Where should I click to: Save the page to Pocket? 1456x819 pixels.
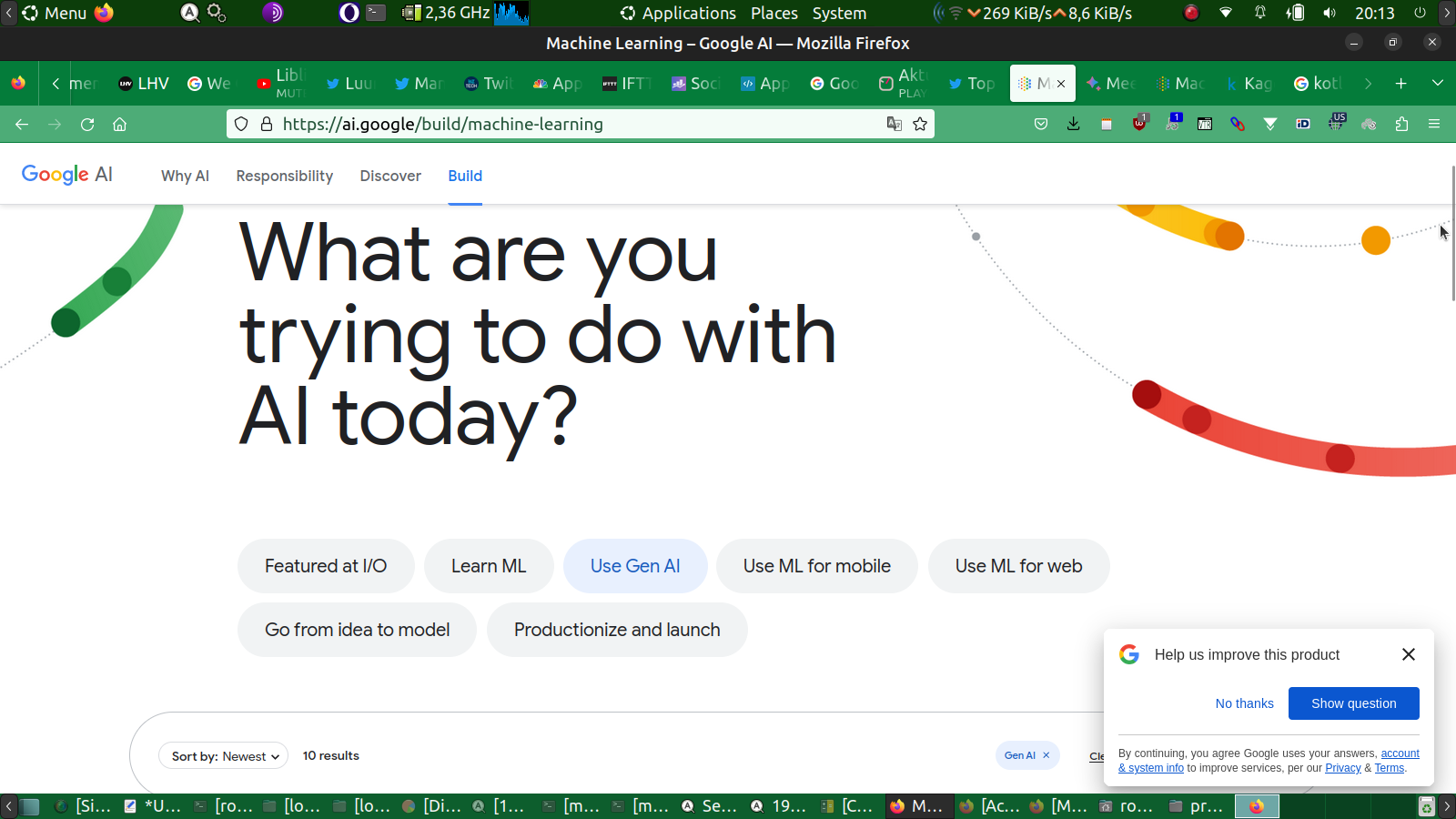(1041, 124)
